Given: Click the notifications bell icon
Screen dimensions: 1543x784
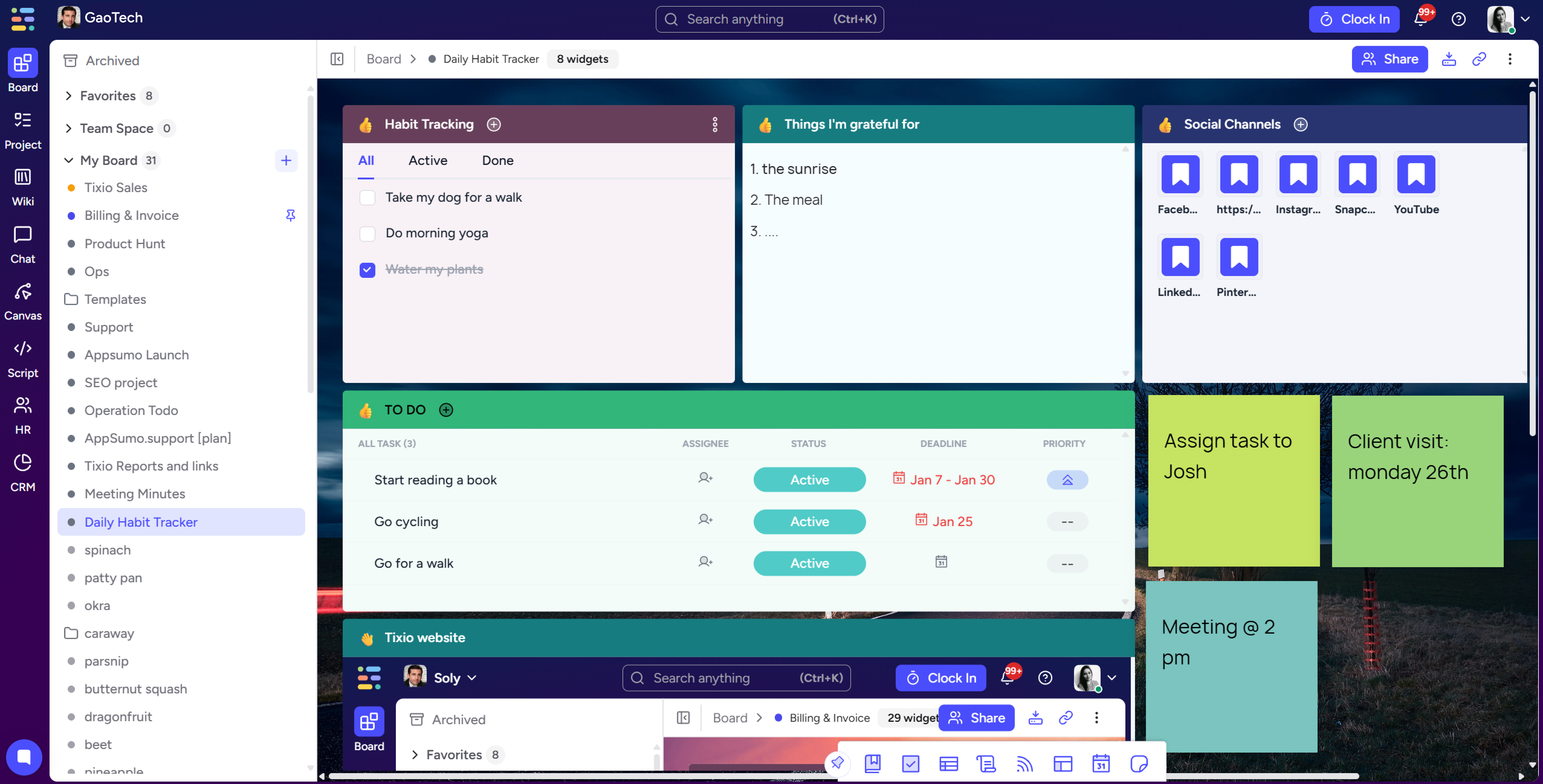Looking at the screenshot, I should 1420,19.
